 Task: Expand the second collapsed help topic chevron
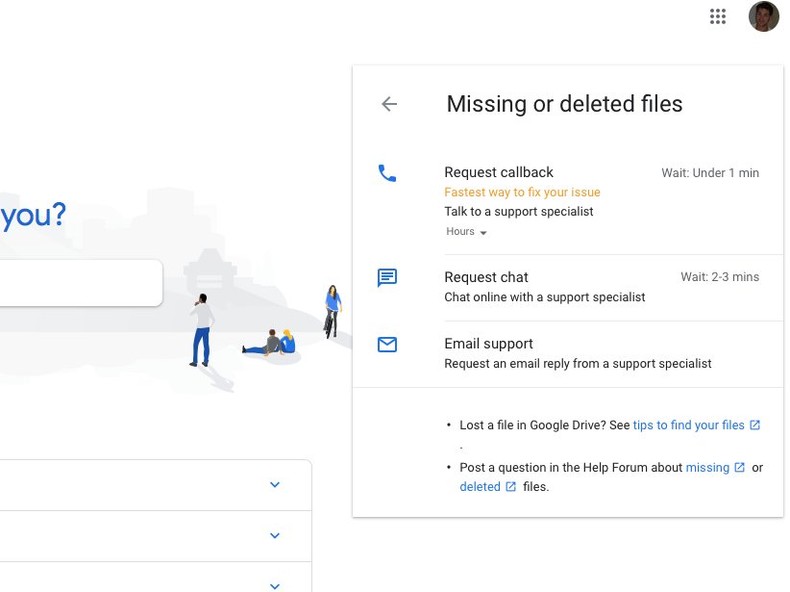[275, 536]
